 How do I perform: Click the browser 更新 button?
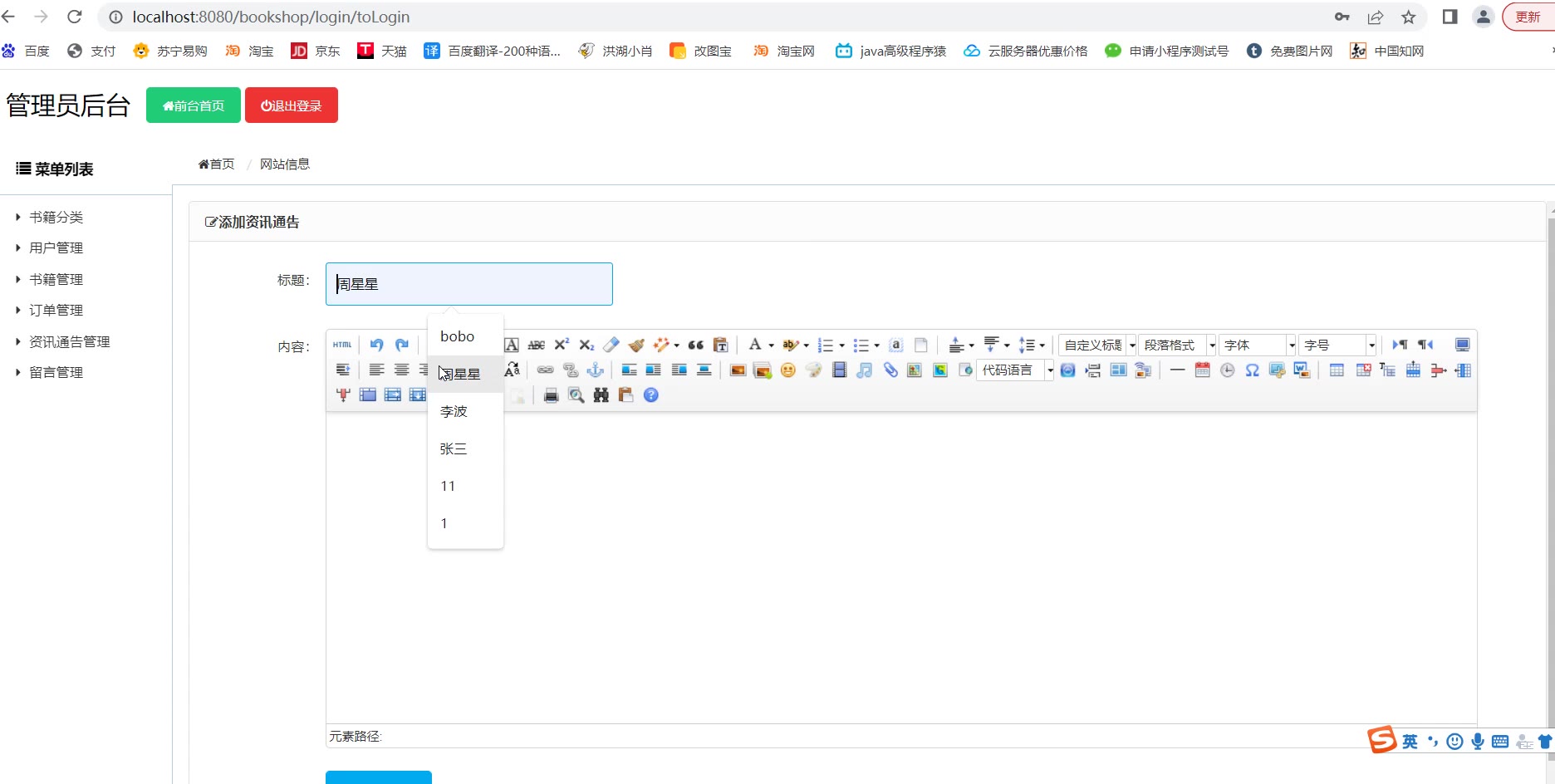click(x=1528, y=17)
